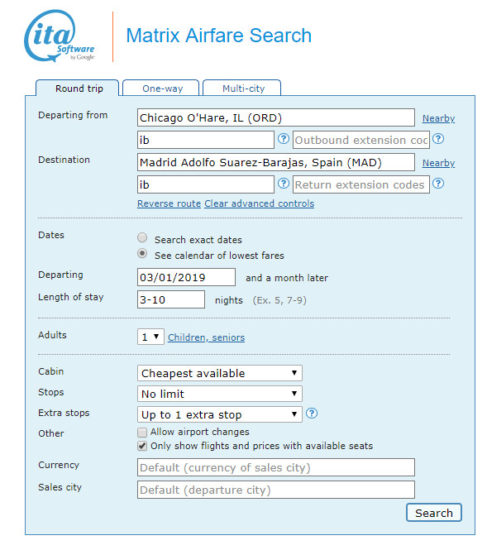Switch to the One-way tab

click(162, 88)
